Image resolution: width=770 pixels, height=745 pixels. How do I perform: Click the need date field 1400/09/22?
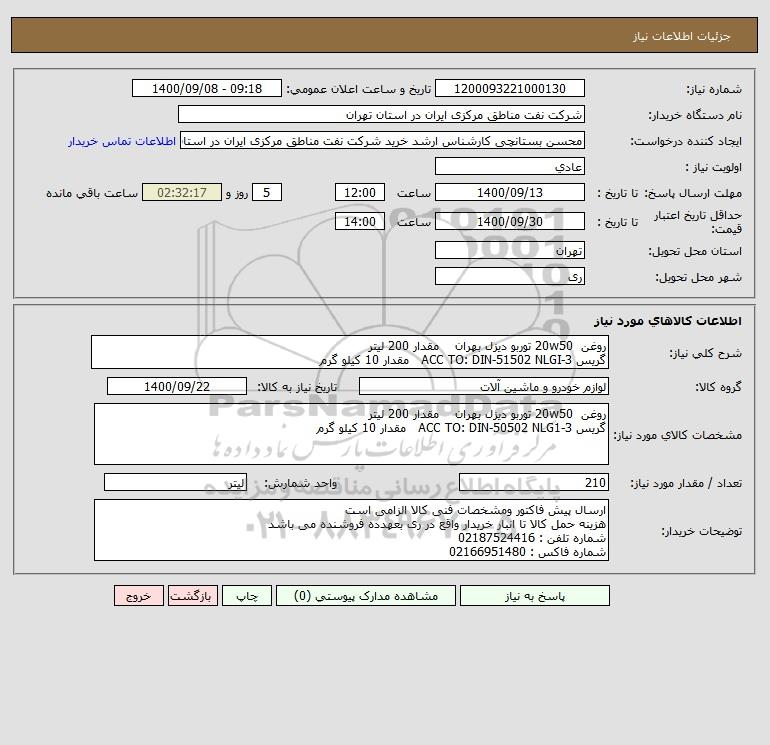(x=177, y=386)
